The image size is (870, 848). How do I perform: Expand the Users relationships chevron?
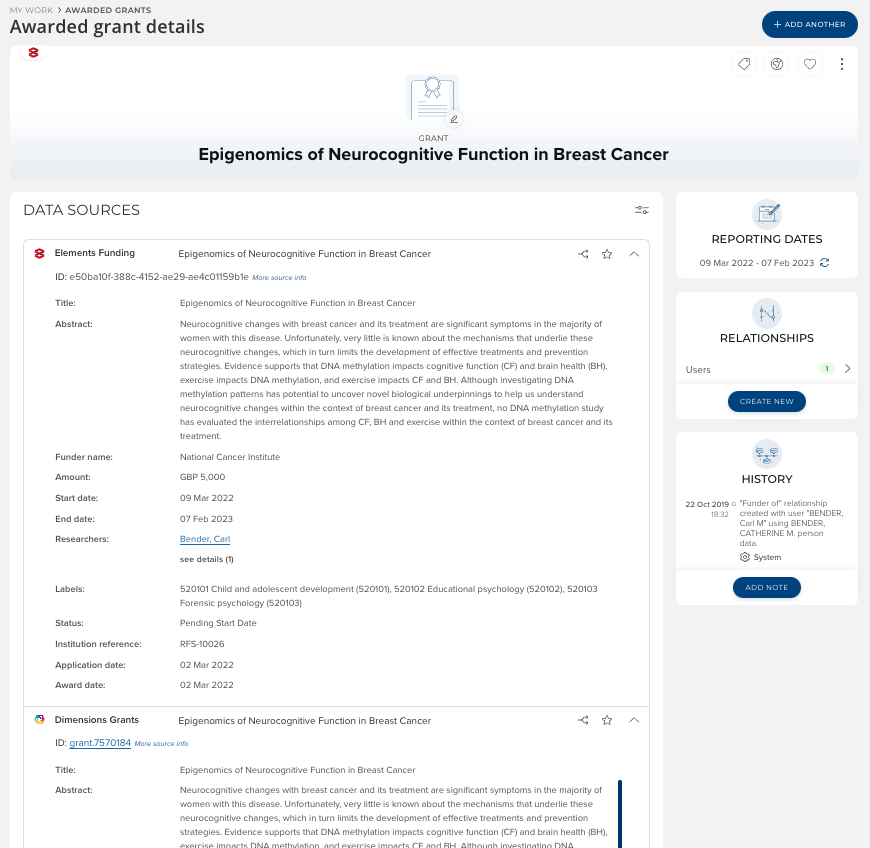click(x=848, y=369)
